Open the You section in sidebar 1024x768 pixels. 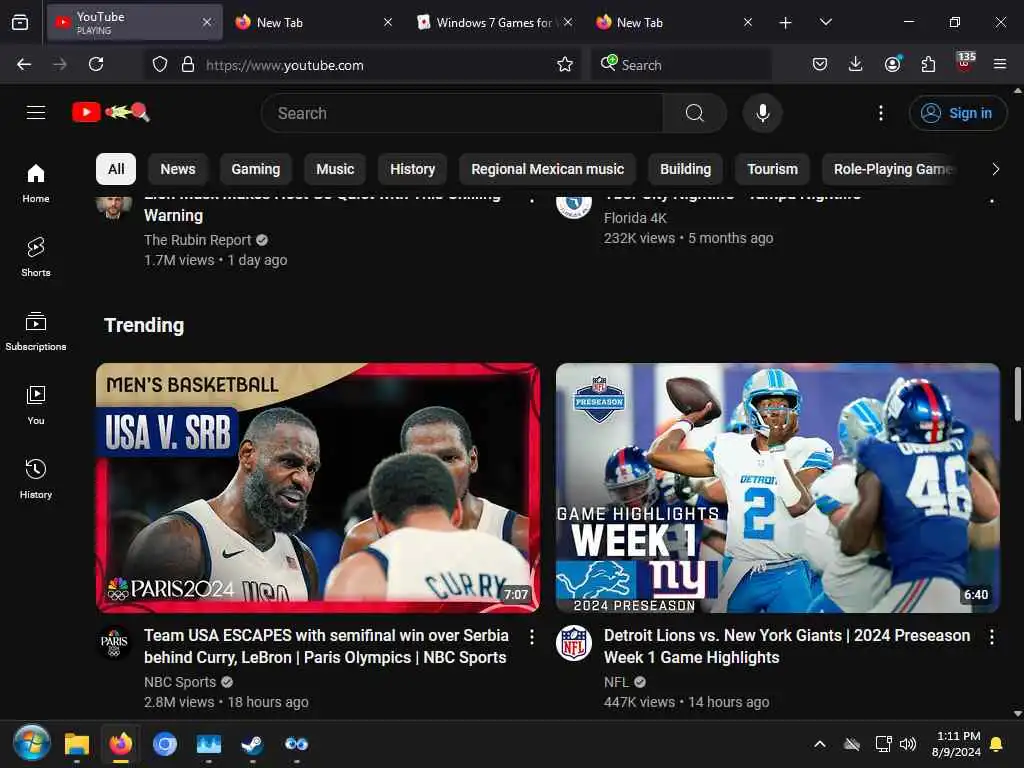pos(36,405)
